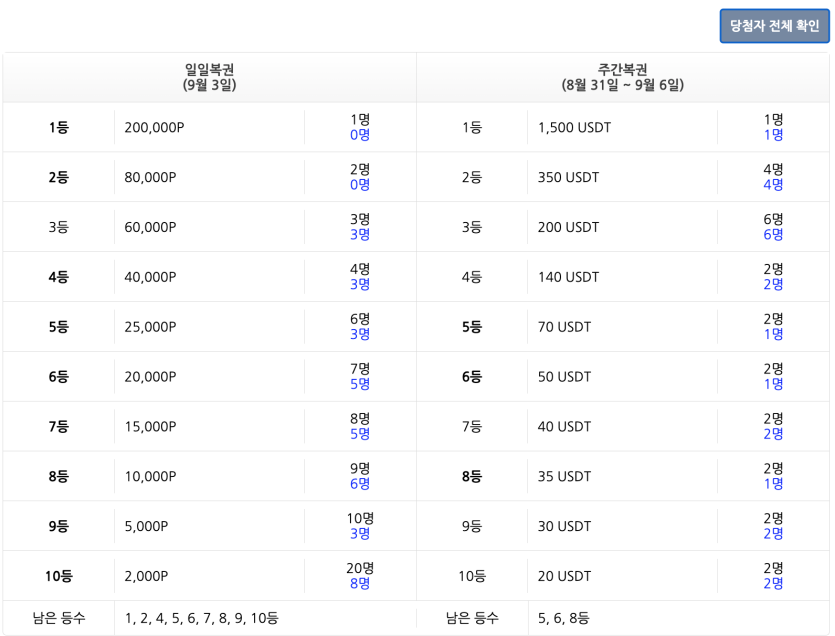Select the 8등 rank in 35 USDT row

tap(472, 477)
